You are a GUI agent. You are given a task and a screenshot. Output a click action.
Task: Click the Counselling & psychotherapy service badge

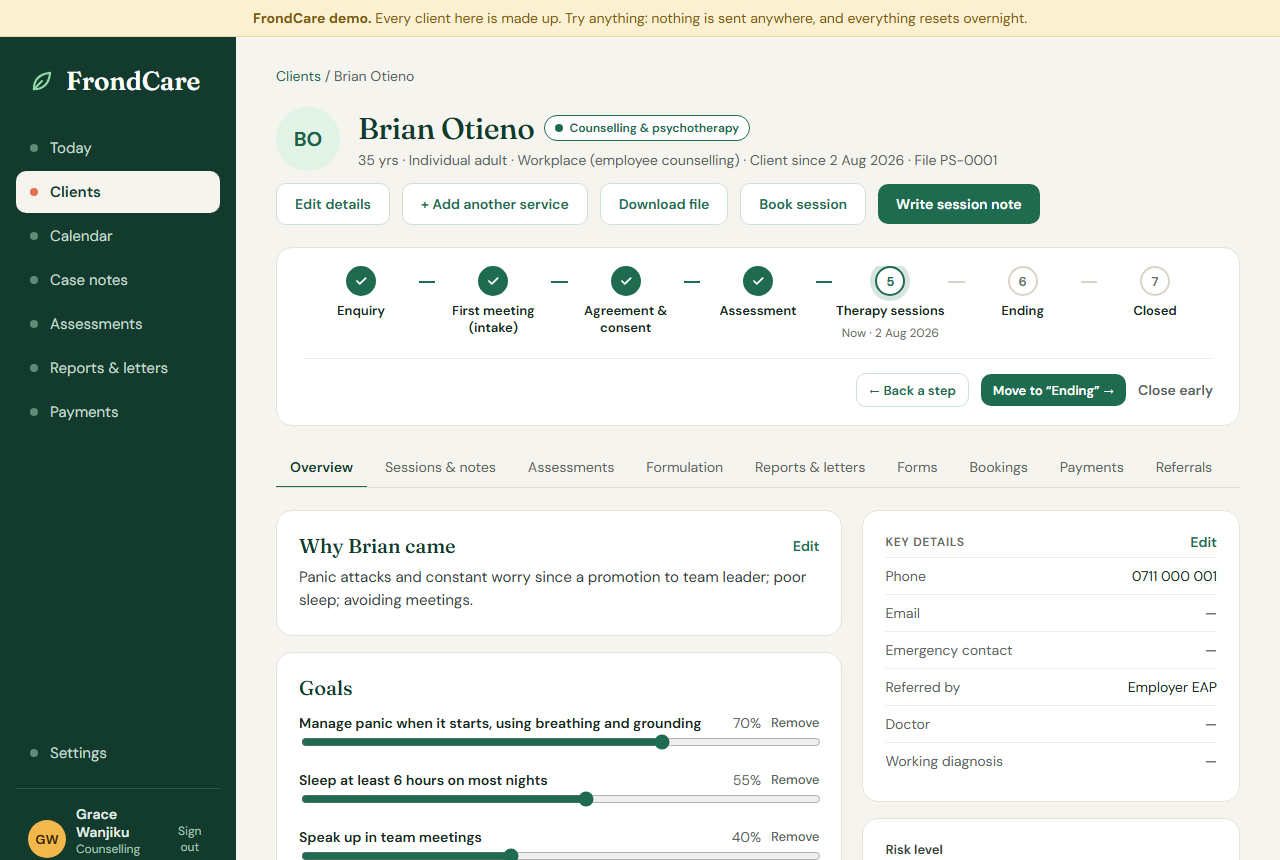tap(647, 128)
